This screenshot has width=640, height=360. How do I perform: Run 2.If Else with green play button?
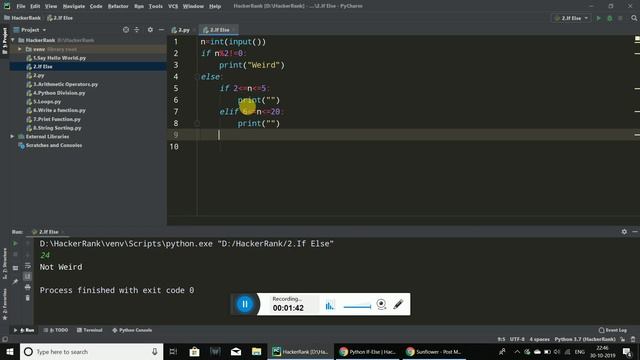[599, 18]
